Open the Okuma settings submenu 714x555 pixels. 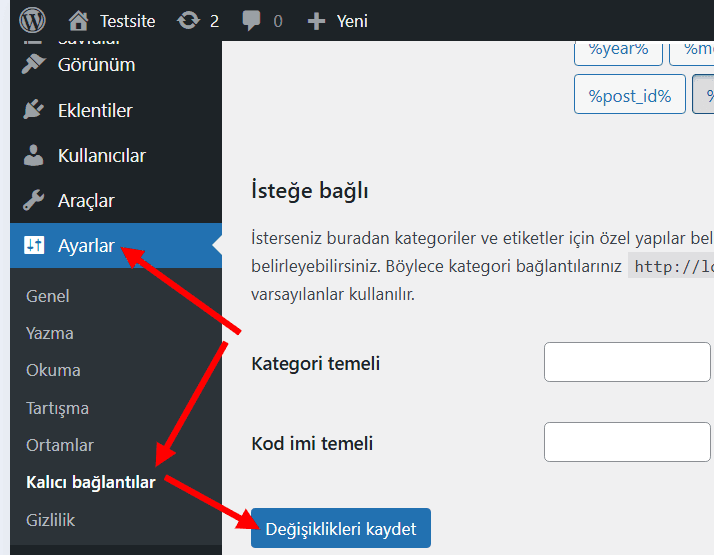(x=53, y=370)
